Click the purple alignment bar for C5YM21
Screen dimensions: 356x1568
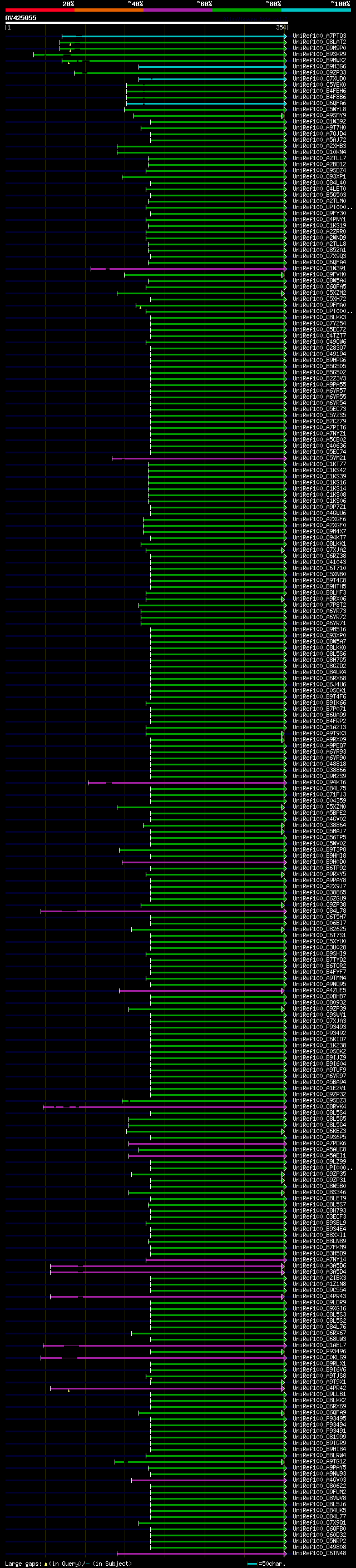(x=199, y=458)
